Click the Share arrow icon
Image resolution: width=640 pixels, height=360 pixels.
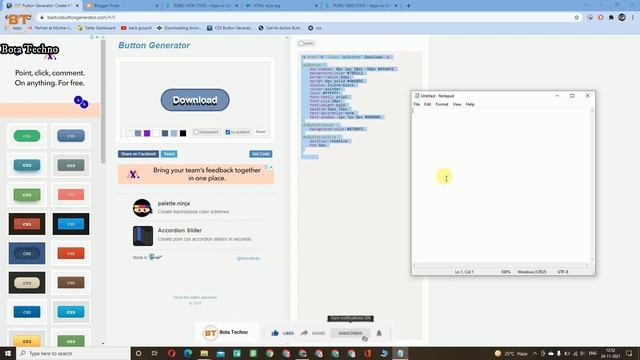[304, 333]
